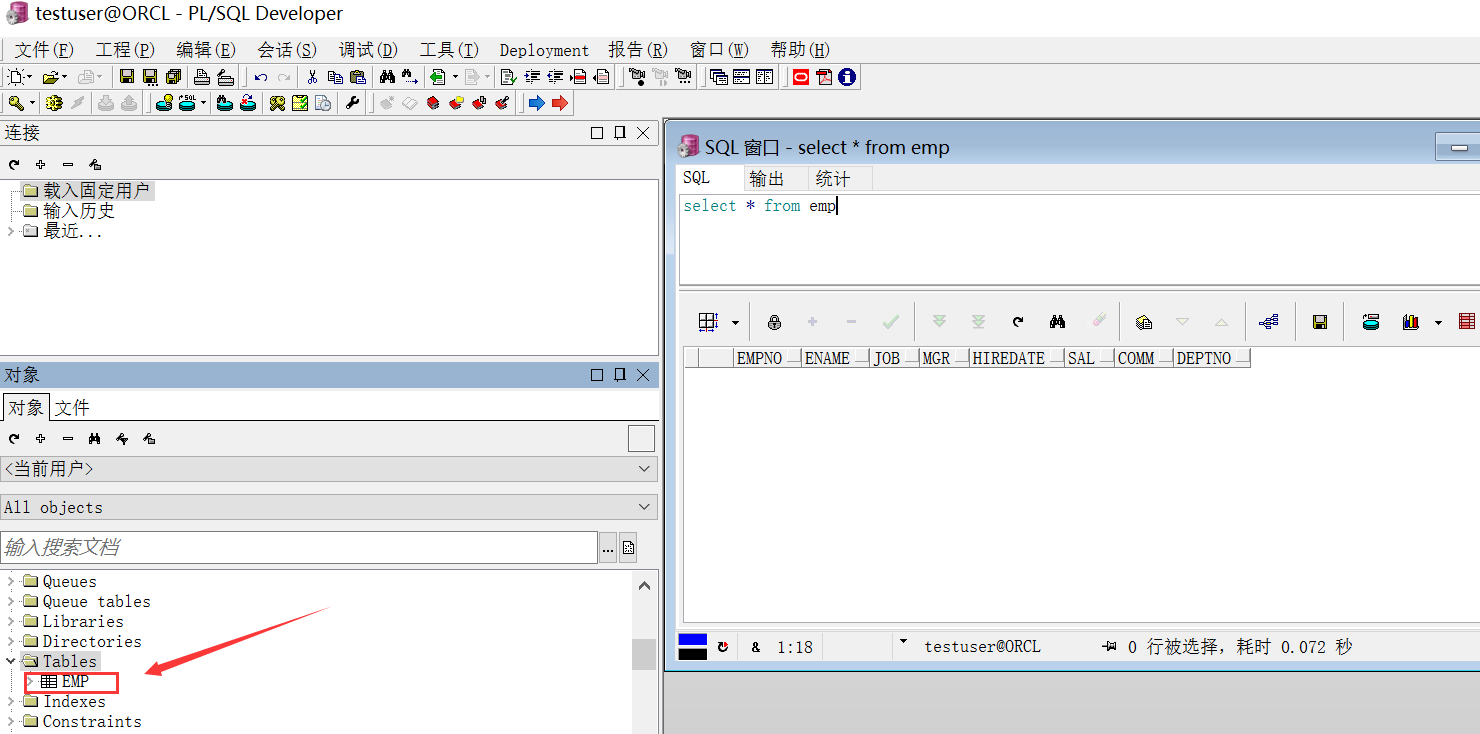
Task: Click the Paste icon in the toolbar
Action: click(x=357, y=77)
